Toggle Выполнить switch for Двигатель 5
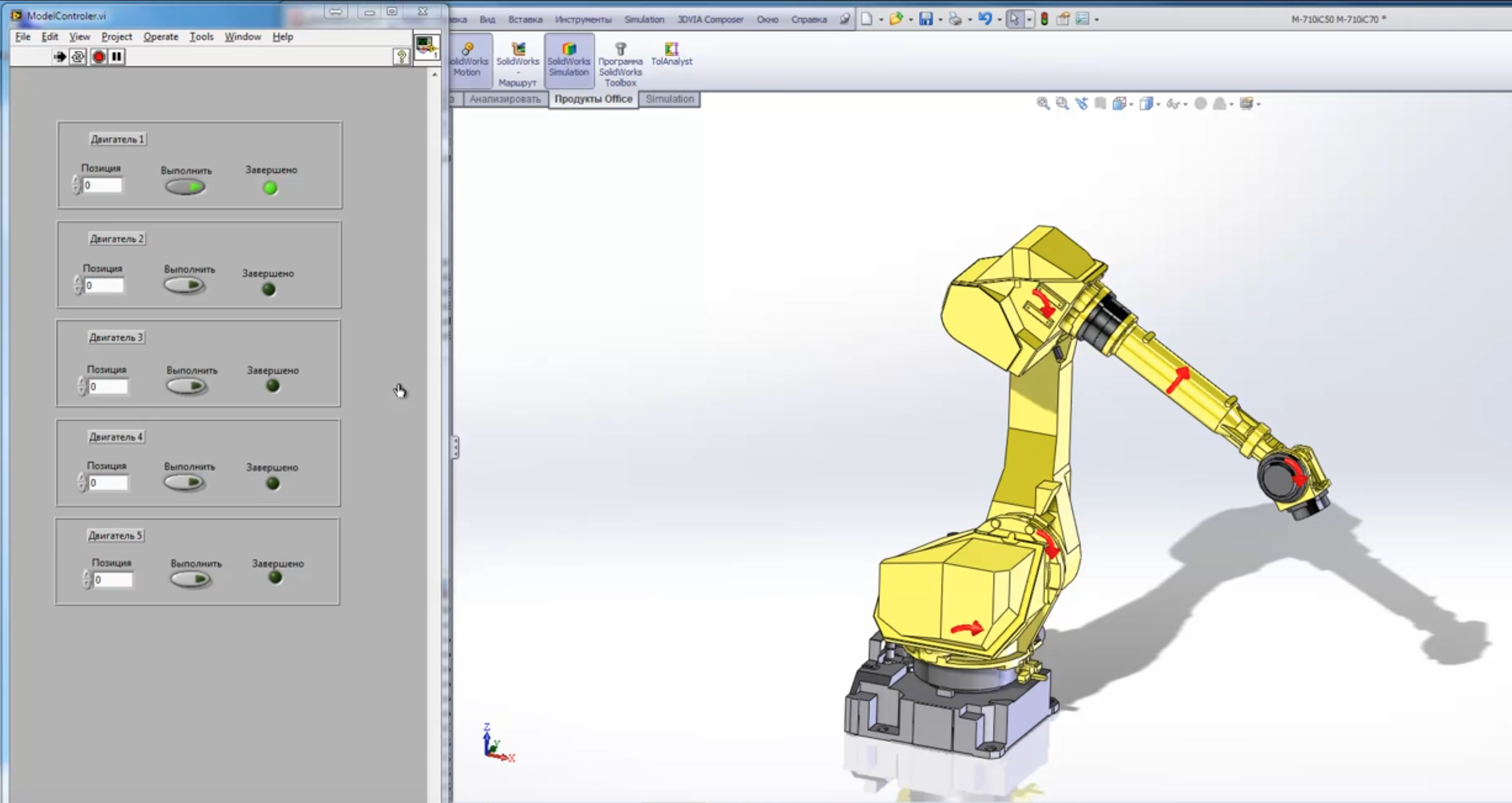Viewport: 1512px width, 803px height. pos(190,579)
